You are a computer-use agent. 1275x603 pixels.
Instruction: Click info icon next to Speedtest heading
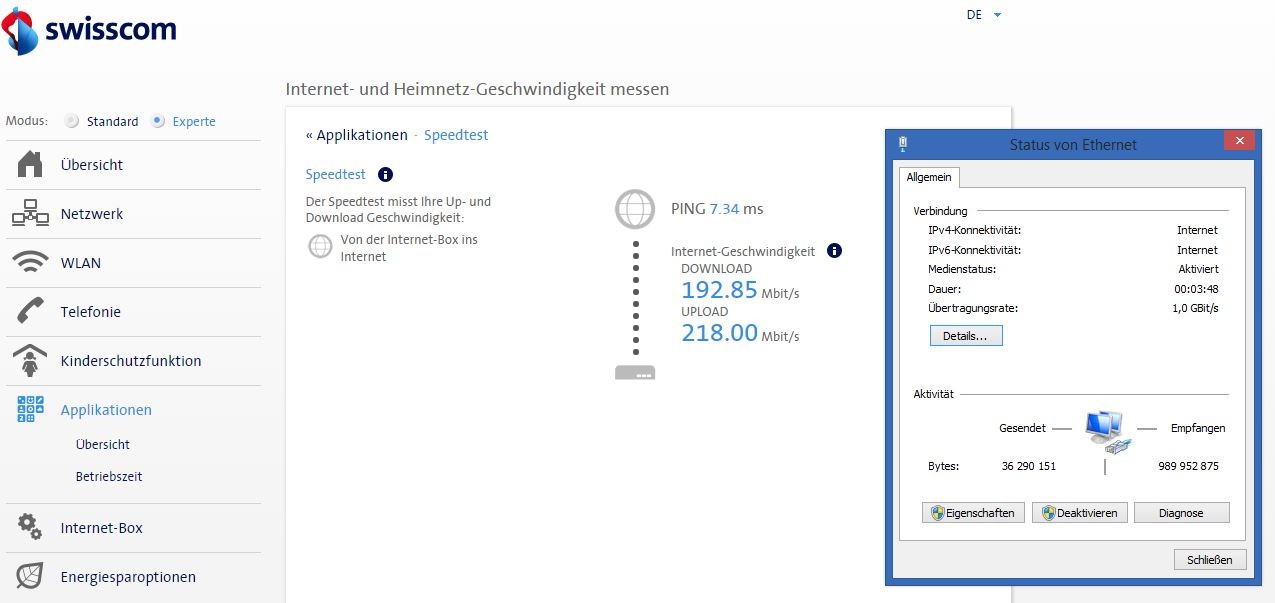click(x=385, y=174)
